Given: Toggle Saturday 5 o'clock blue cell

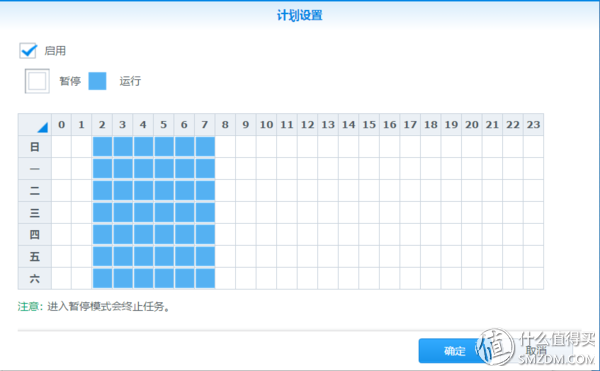Looking at the screenshot, I should click(x=164, y=278).
